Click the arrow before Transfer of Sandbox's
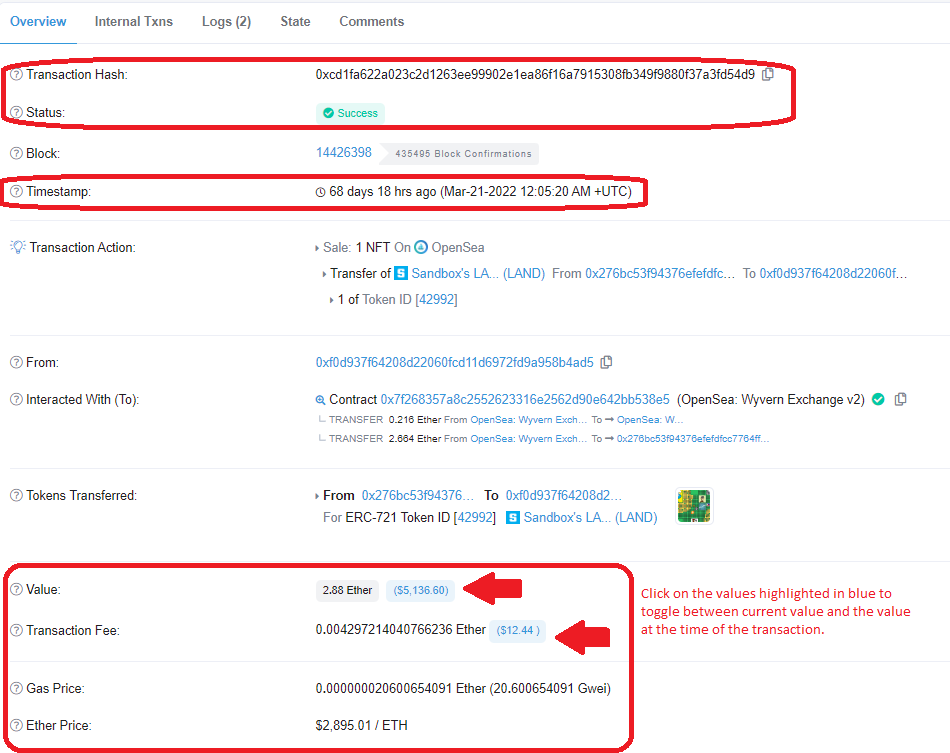The height and width of the screenshot is (753, 950). click(324, 274)
